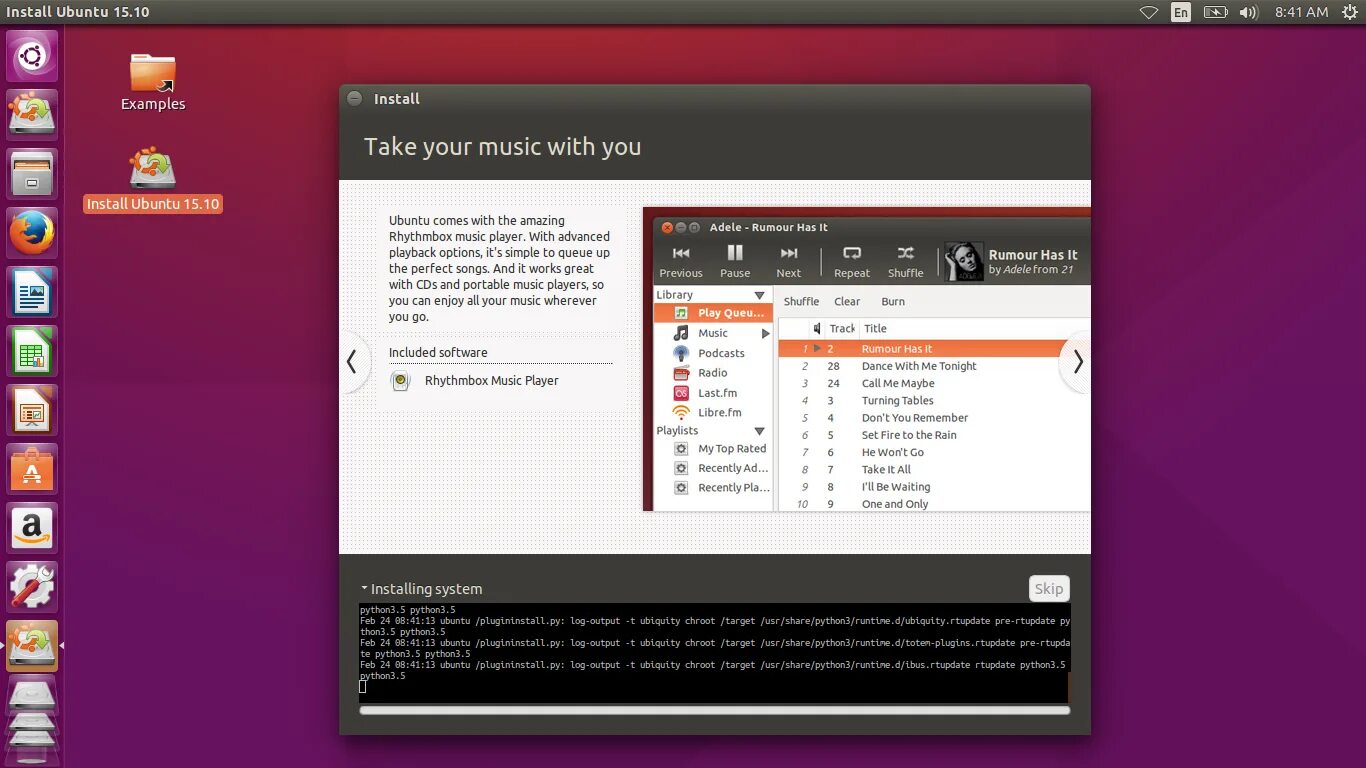Toggle Shuffle in the Rhythmbox toolbar
1366x768 pixels.
[x=906, y=262]
